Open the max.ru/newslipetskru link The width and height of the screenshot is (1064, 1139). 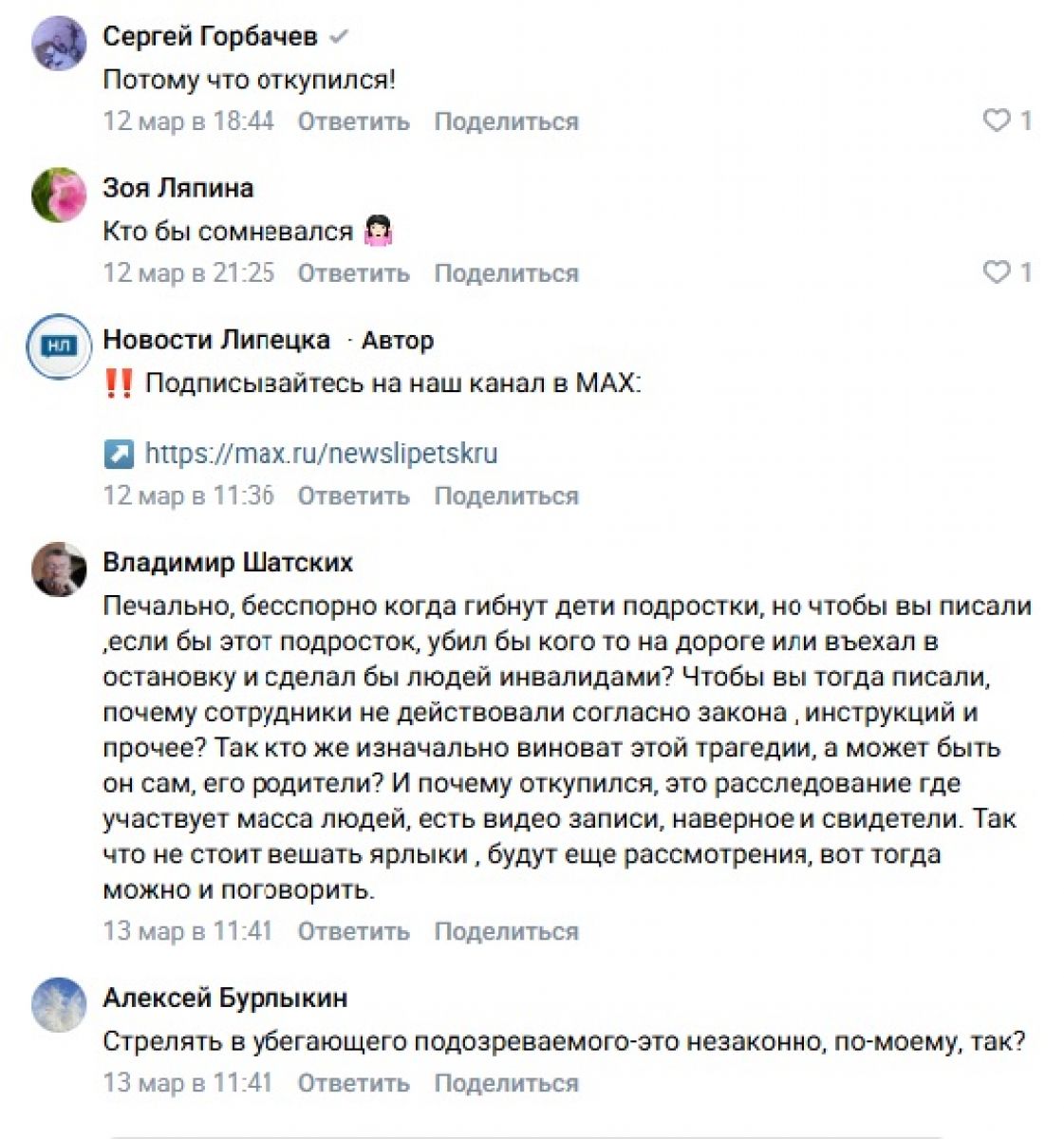pyautogui.click(x=321, y=453)
